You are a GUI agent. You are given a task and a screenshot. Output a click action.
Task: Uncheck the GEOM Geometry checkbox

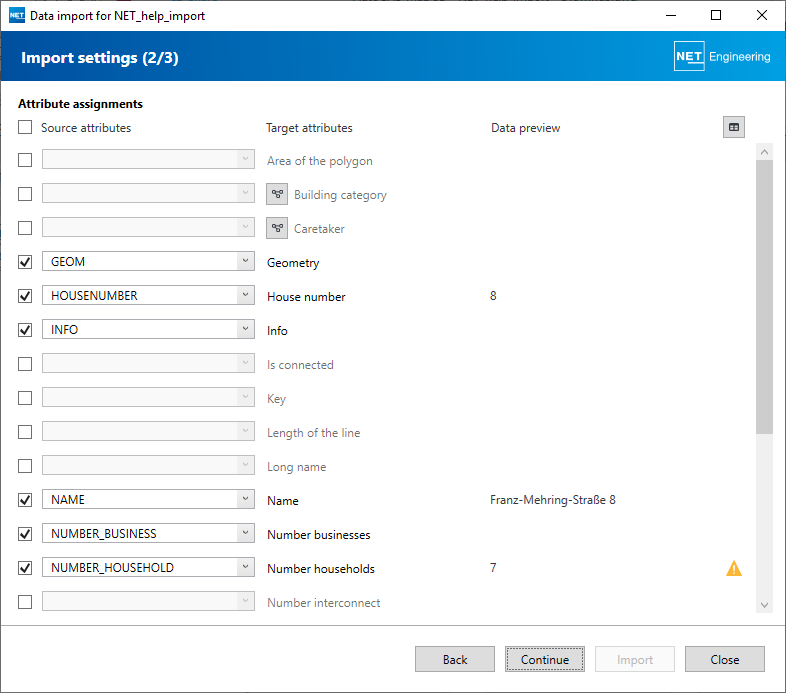point(25,262)
